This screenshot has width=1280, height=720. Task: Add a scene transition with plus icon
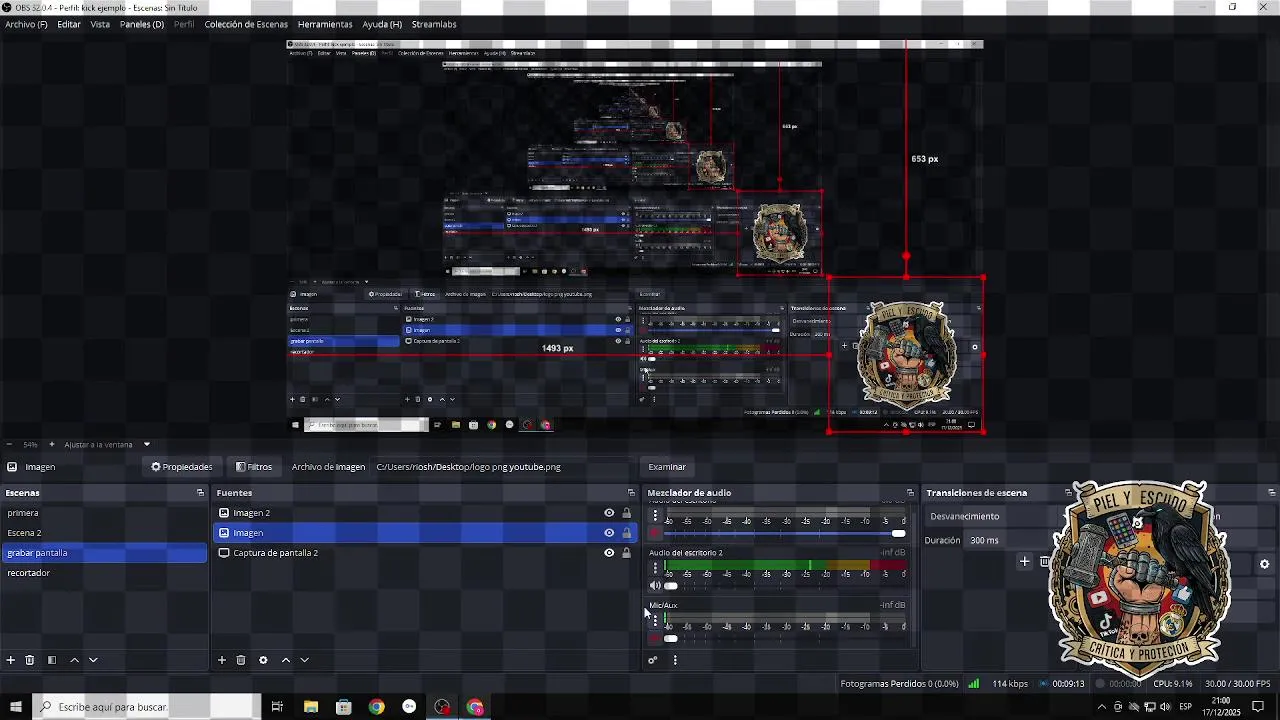1024,562
